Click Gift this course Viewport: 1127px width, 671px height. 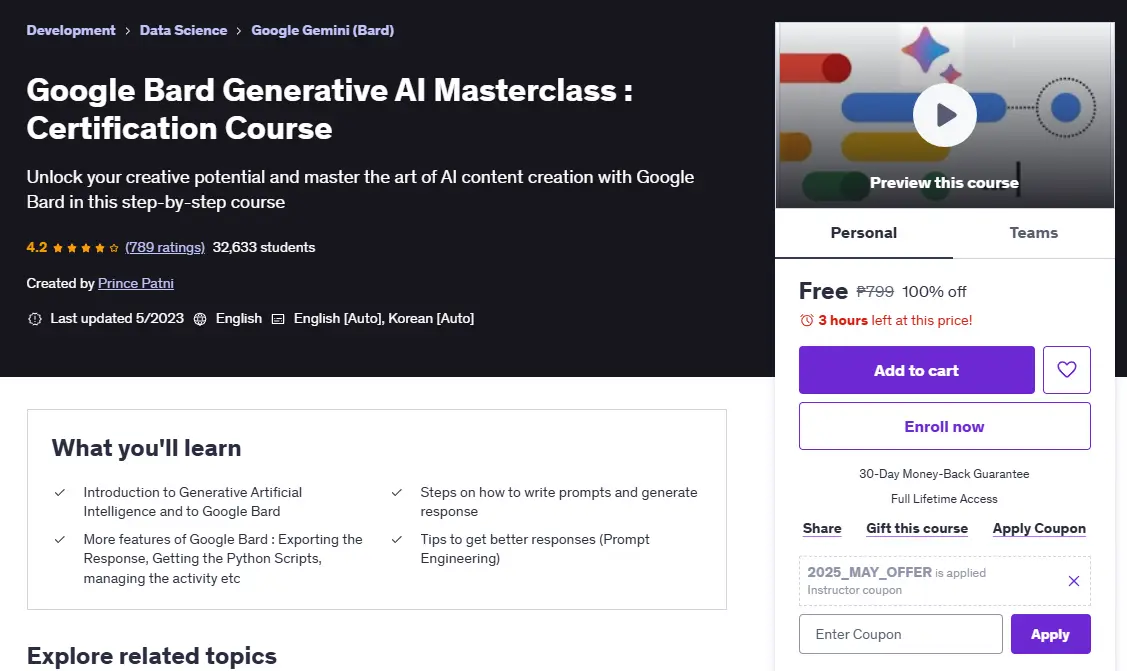click(x=917, y=528)
